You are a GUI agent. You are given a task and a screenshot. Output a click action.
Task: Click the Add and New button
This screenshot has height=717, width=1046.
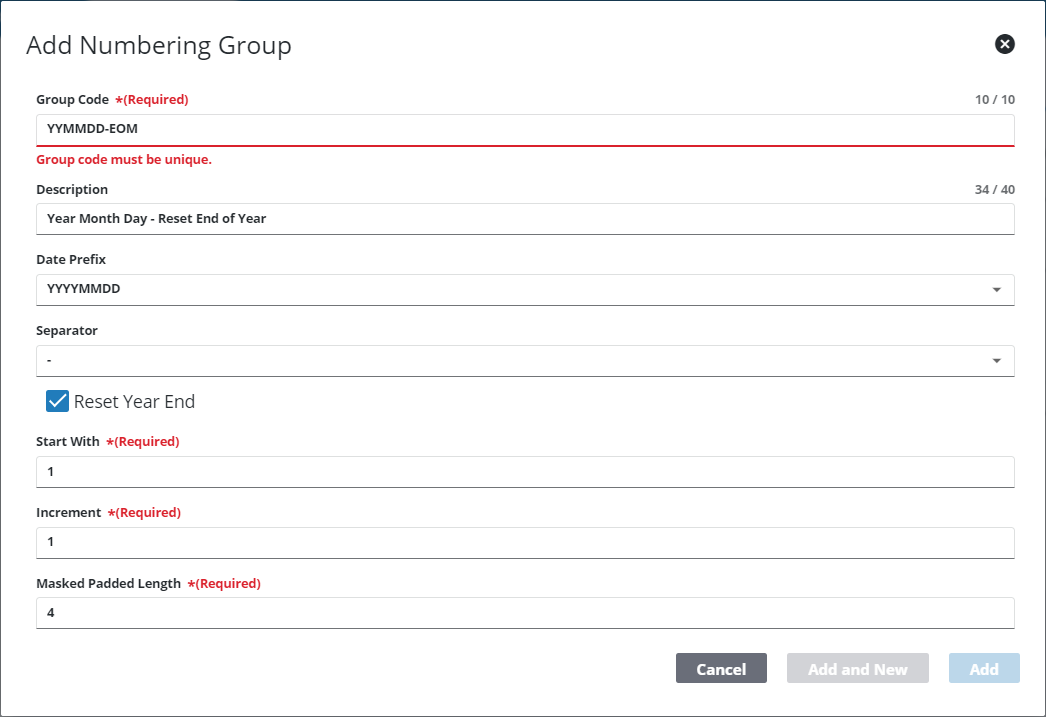(x=857, y=668)
